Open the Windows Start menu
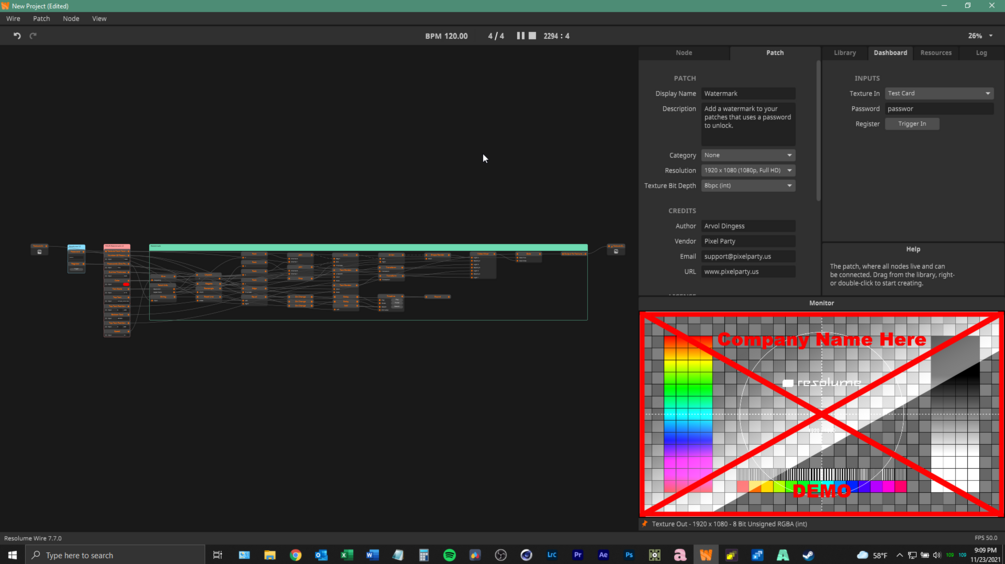The height and width of the screenshot is (564, 1005). 12,555
